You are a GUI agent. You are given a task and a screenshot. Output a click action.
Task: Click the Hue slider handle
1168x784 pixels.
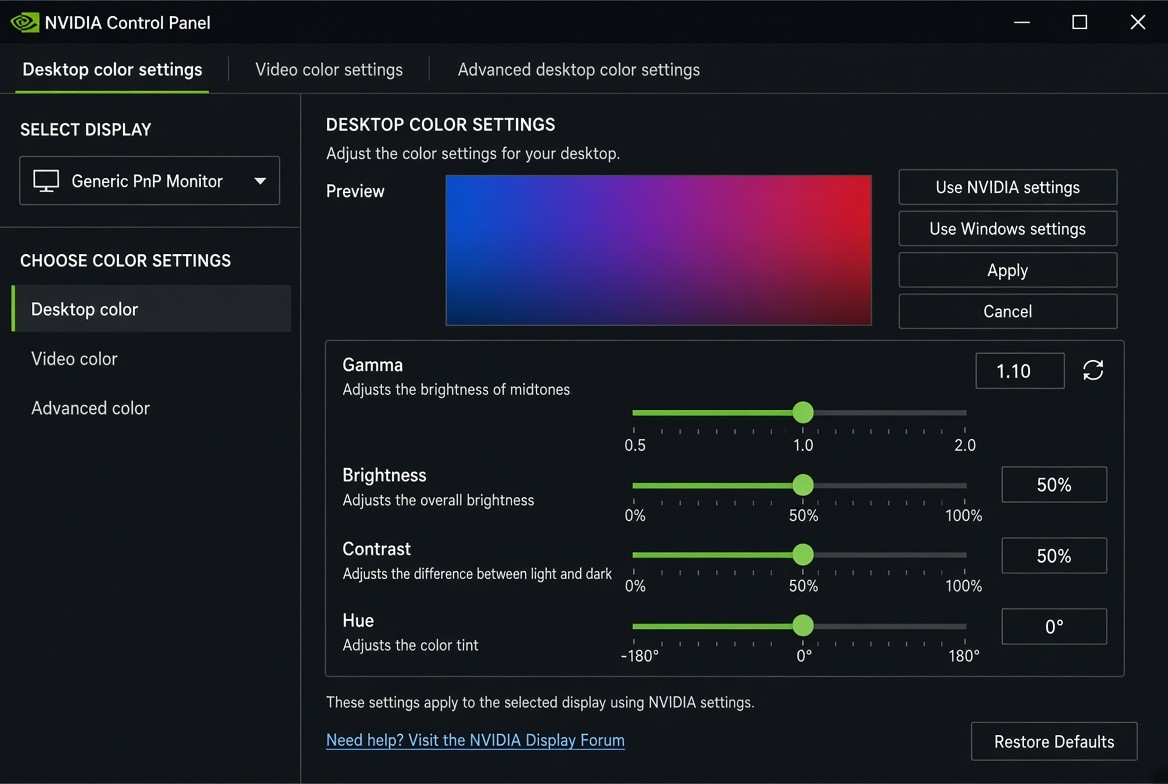point(803,625)
